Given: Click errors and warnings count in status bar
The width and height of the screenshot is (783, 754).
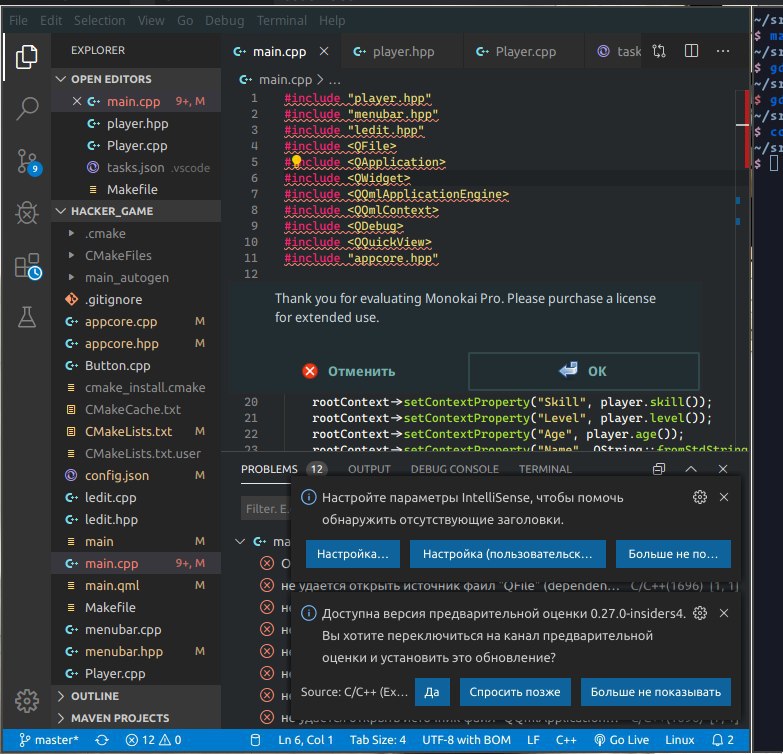Looking at the screenshot, I should [153, 740].
